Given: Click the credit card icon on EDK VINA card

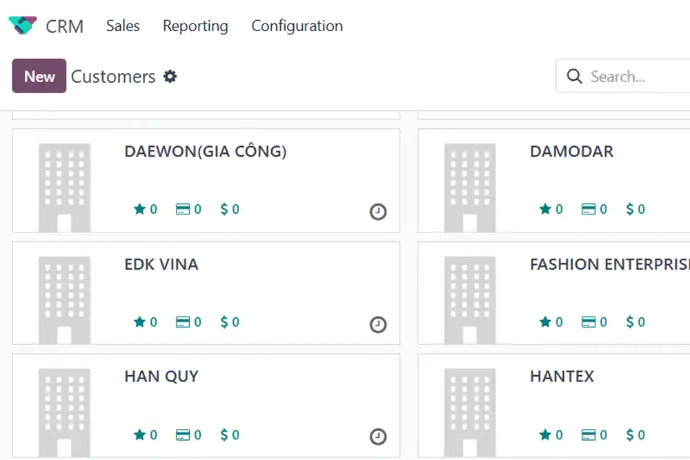Looking at the screenshot, I should [183, 322].
